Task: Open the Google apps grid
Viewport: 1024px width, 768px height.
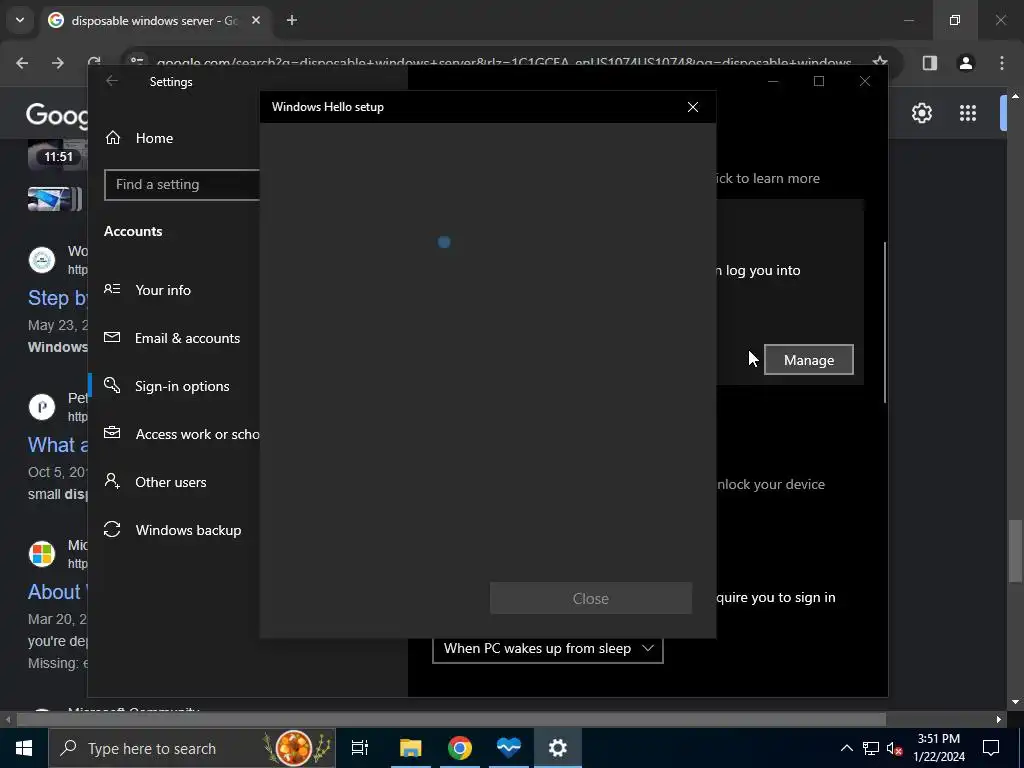Action: (x=968, y=113)
